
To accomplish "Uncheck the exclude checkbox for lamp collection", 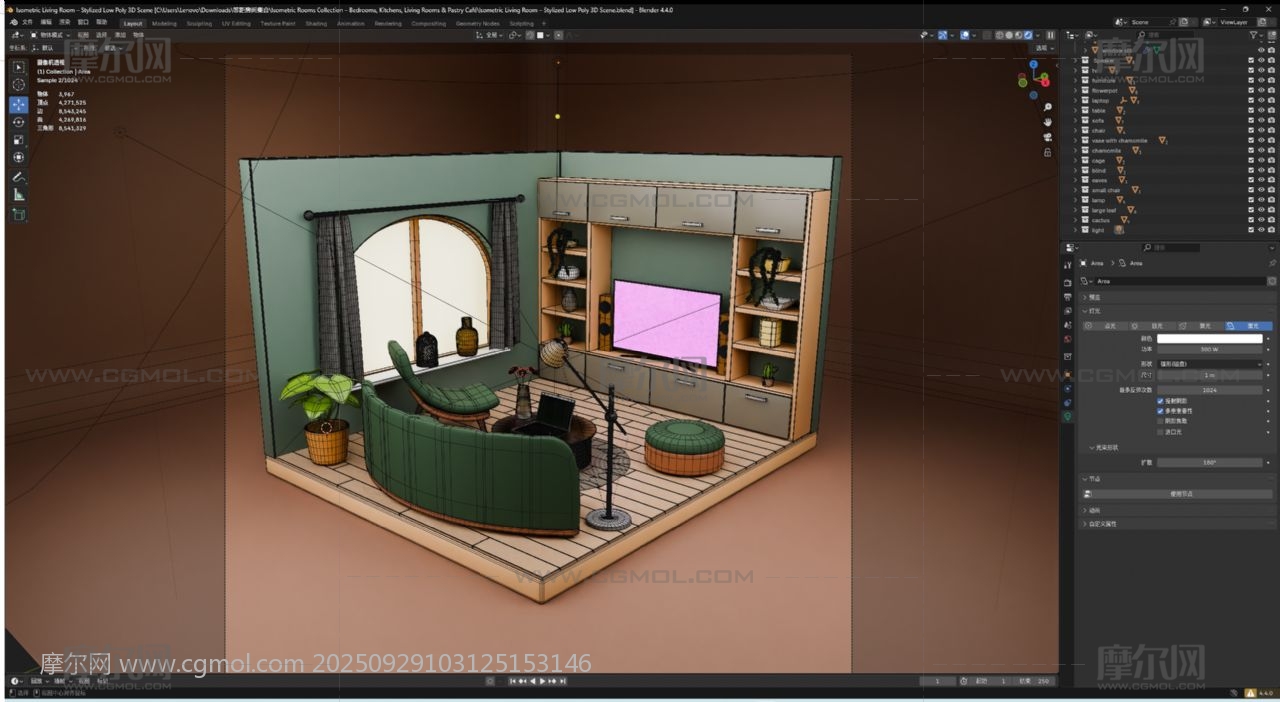I will coord(1250,200).
